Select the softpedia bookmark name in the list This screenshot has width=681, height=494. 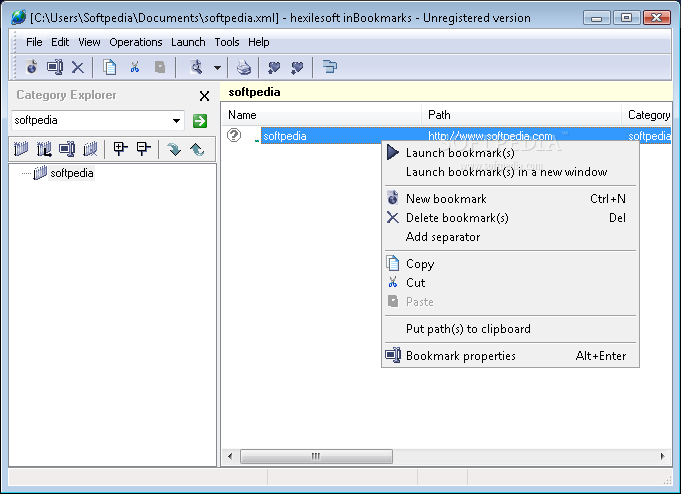pos(284,136)
